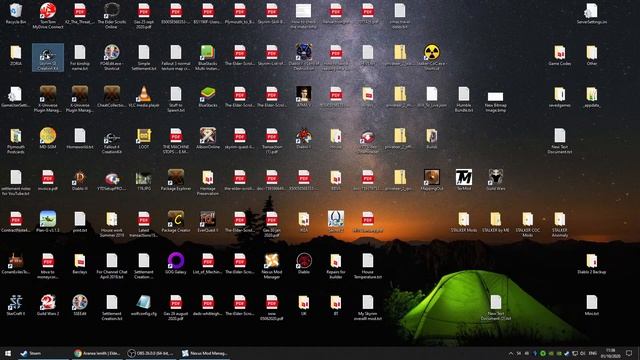Select the Diablo 2 Backup folder
The width and height of the screenshot is (640, 360).
pos(591,264)
